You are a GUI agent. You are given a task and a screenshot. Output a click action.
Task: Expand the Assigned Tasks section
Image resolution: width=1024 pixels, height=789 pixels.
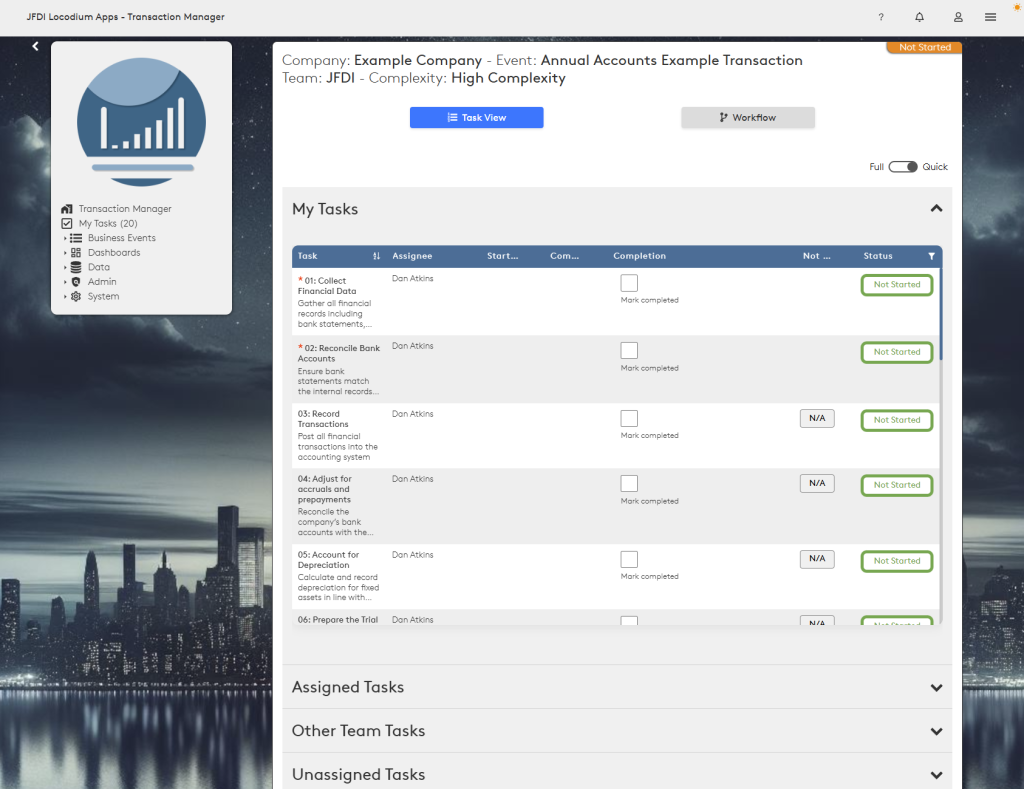pyautogui.click(x=936, y=688)
